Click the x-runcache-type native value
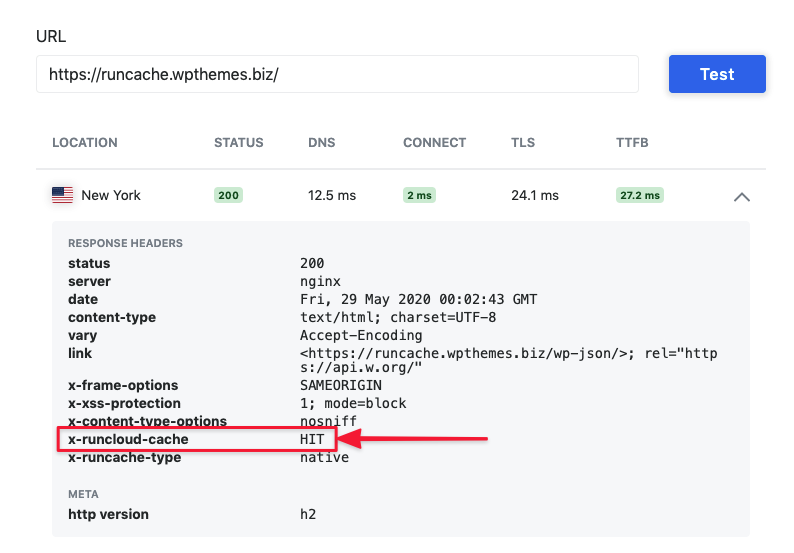The height and width of the screenshot is (553, 794). 325,457
